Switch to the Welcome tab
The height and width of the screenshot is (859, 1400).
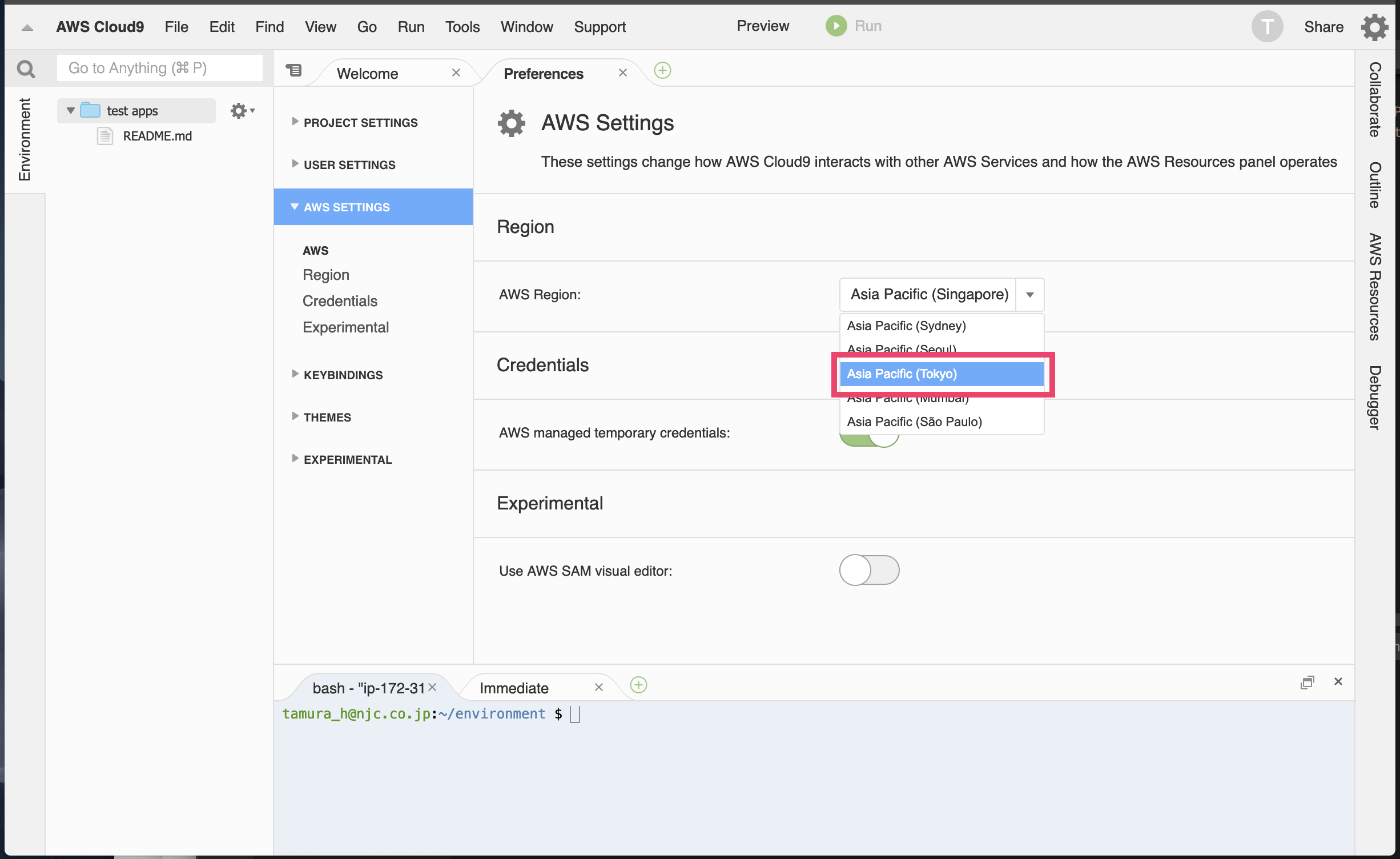click(x=367, y=73)
